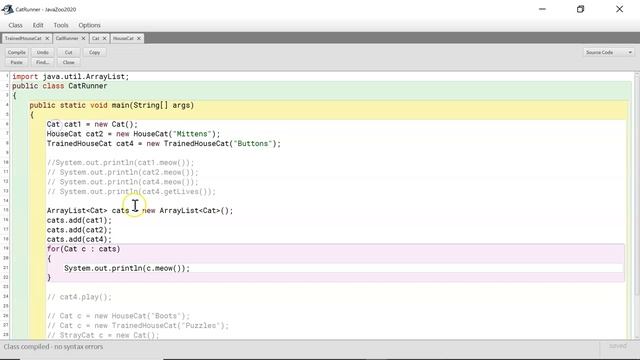The image size is (640, 360).
Task: Click the 'cats.add(cat2);' line
Action: [79, 230]
